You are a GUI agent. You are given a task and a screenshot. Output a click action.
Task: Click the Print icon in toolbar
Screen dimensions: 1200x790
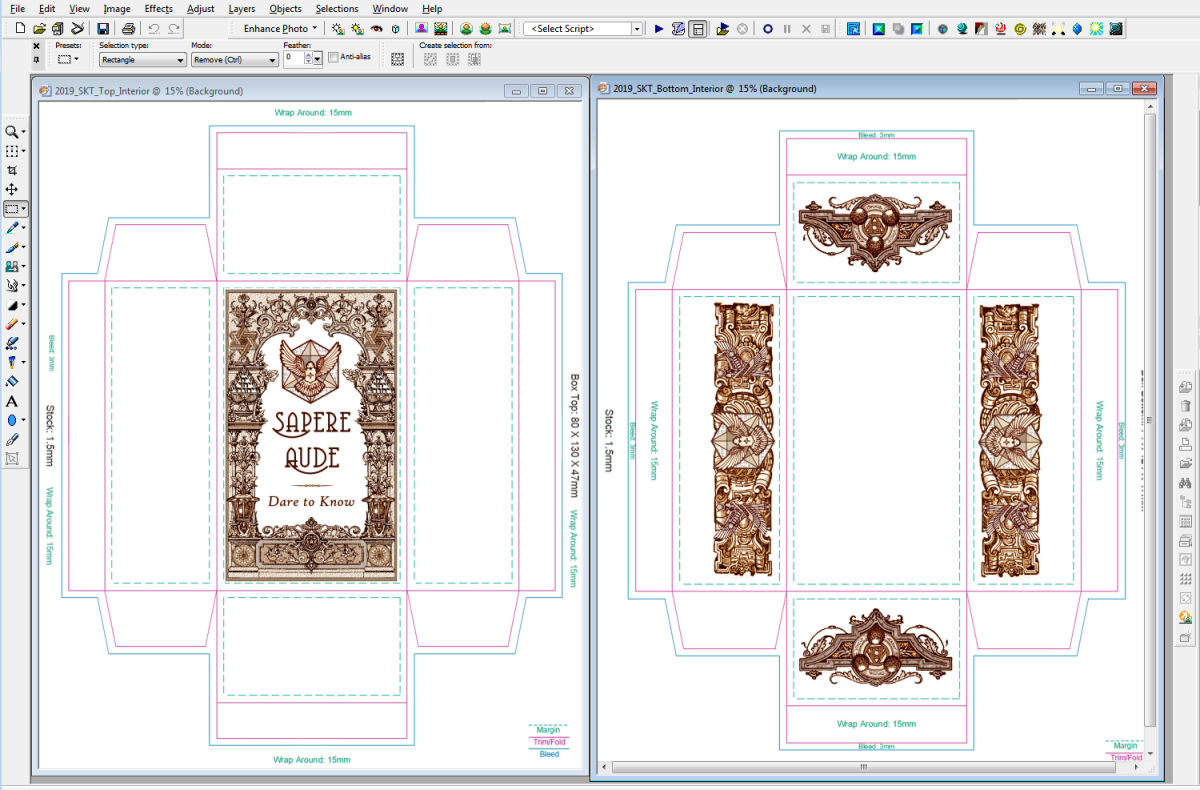[128, 29]
